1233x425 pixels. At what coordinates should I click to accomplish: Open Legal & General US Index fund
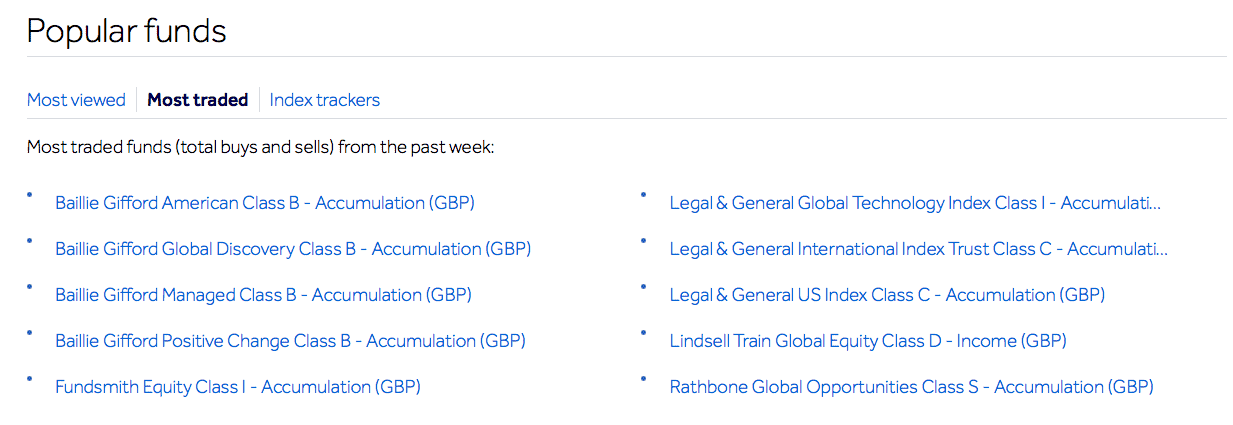[886, 295]
